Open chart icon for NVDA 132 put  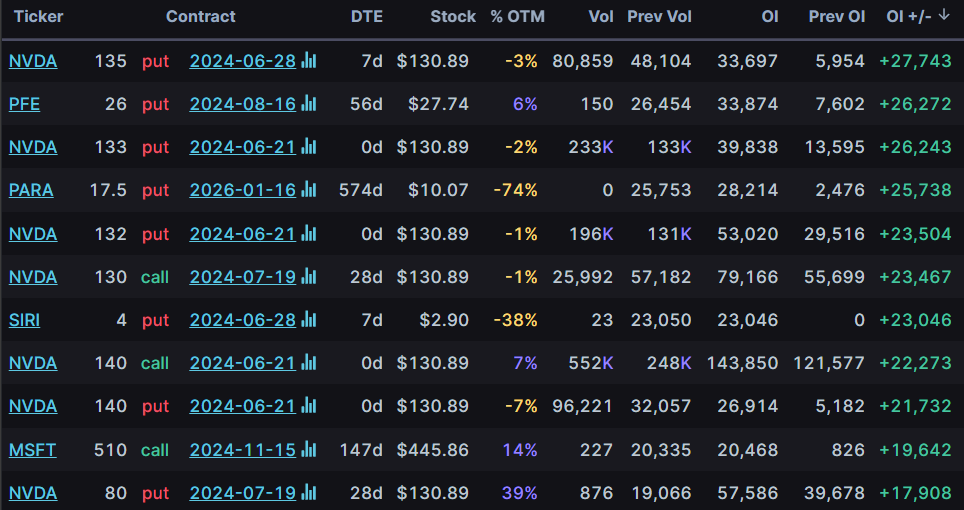point(309,233)
